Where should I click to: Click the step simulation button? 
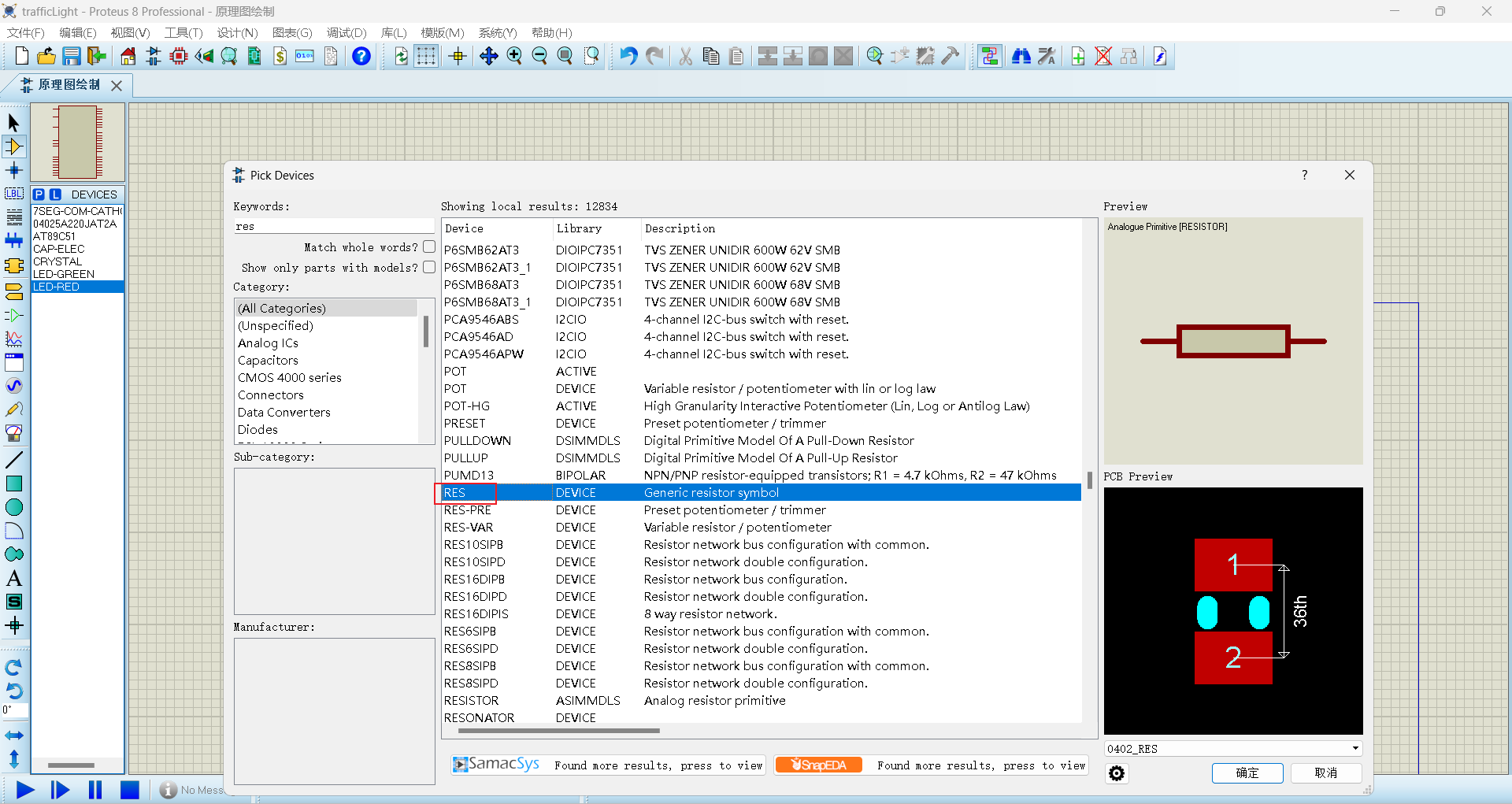pyautogui.click(x=60, y=790)
